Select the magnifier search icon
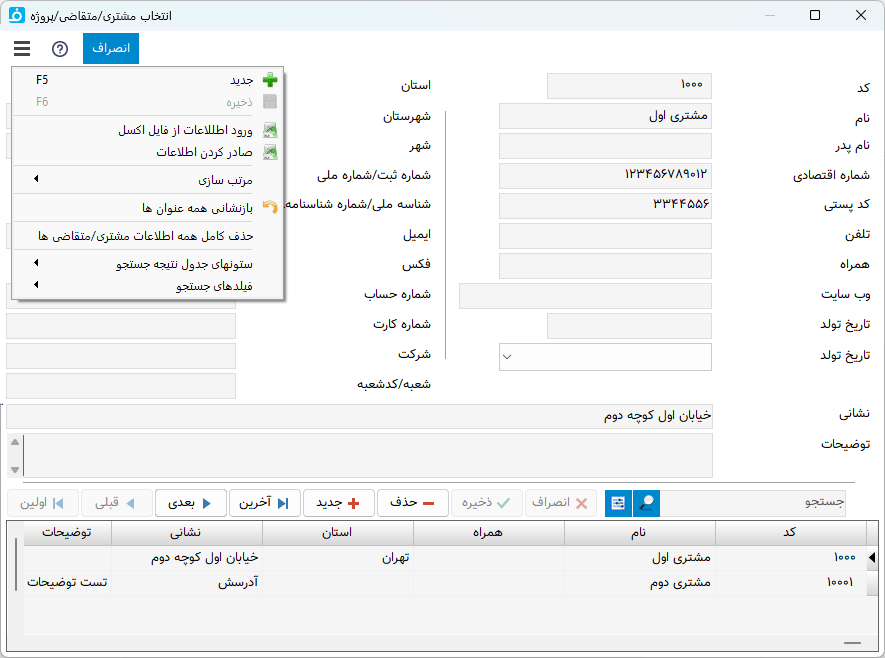The width and height of the screenshot is (885, 658). coord(644,503)
